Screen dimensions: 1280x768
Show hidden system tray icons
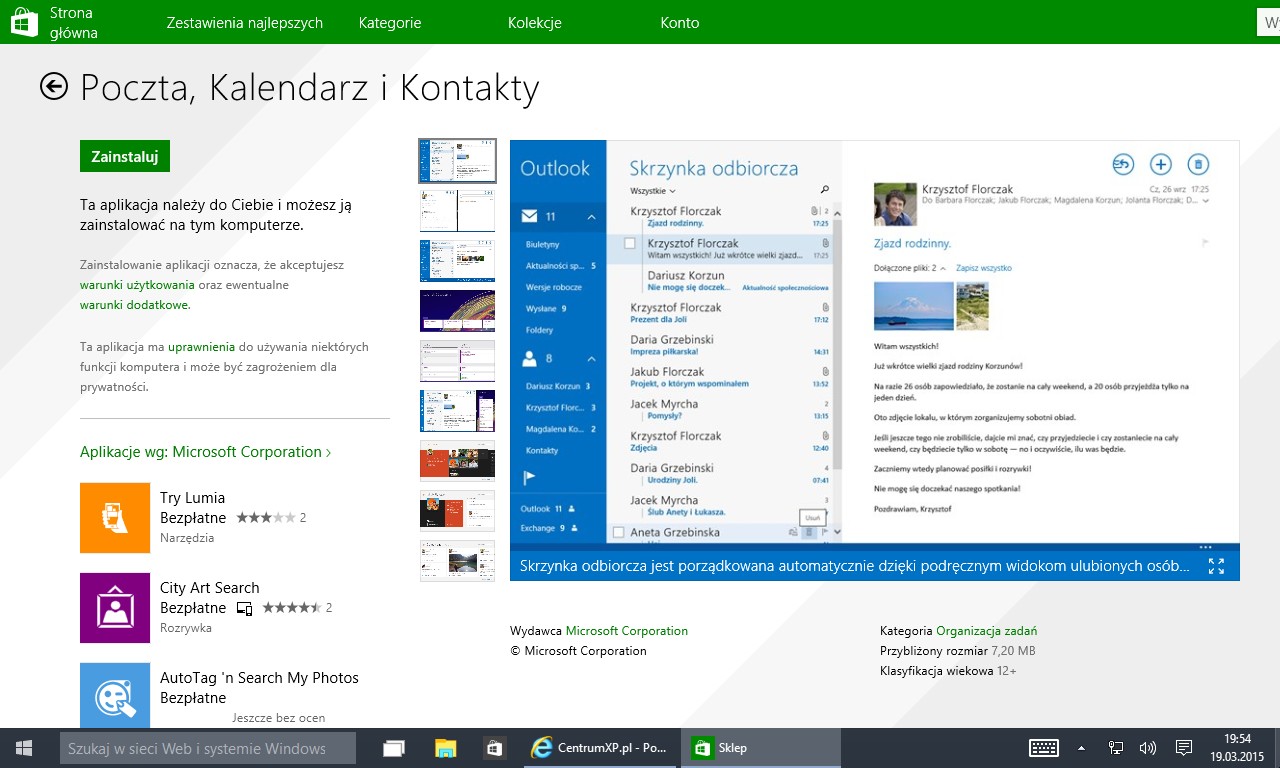[1081, 748]
